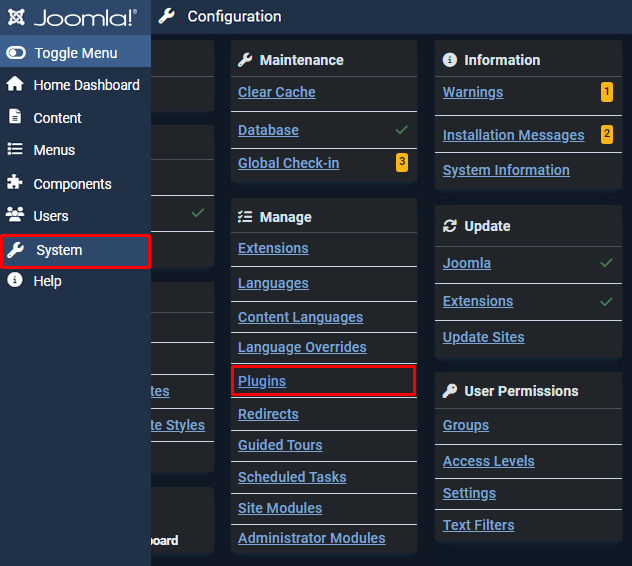Click the Warnings badge showing 1
Viewport: 632px width, 566px height.
pyautogui.click(x=607, y=92)
